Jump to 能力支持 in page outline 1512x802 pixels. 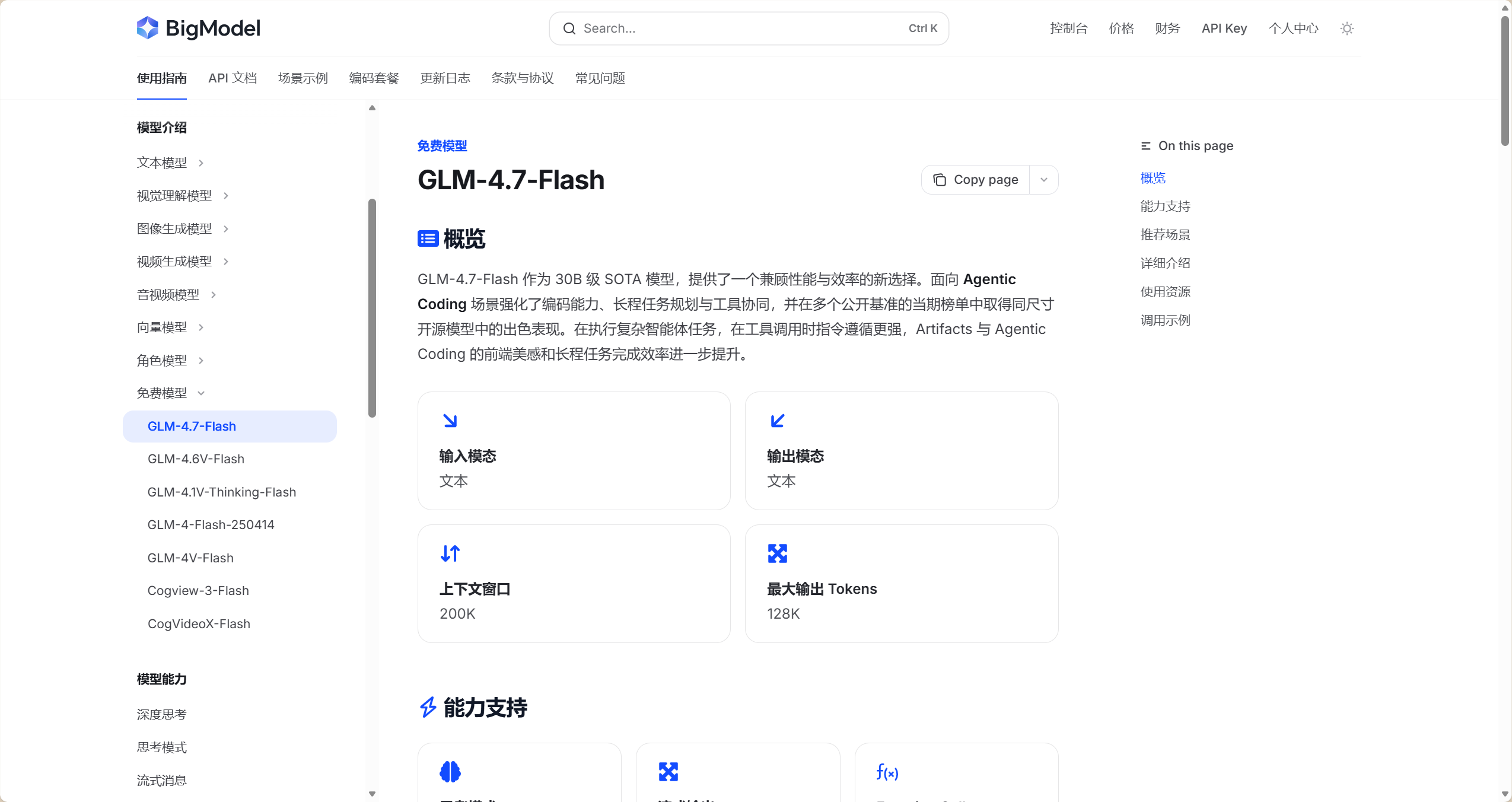[x=1166, y=206]
